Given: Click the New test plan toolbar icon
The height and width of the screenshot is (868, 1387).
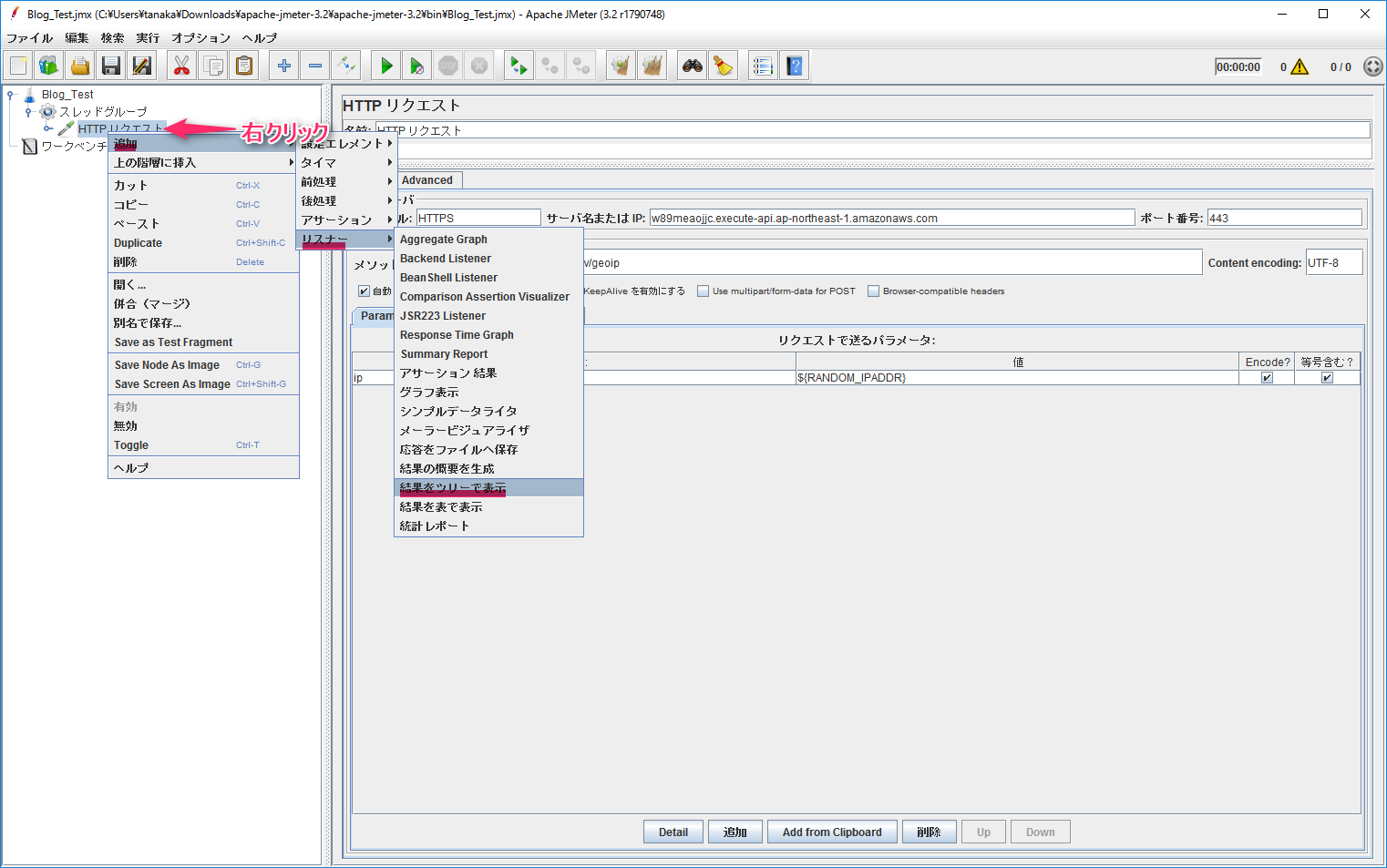Looking at the screenshot, I should [x=18, y=66].
